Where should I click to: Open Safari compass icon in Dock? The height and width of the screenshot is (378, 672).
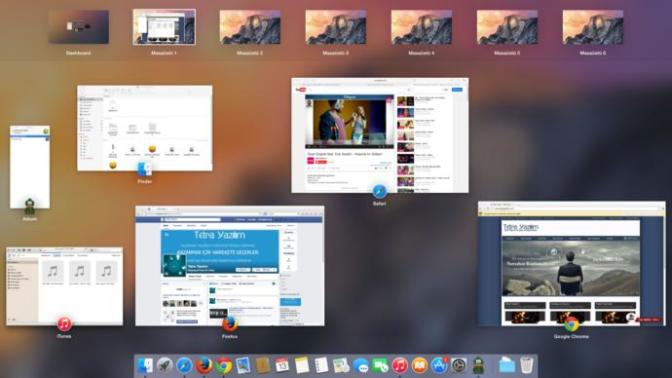tap(184, 366)
